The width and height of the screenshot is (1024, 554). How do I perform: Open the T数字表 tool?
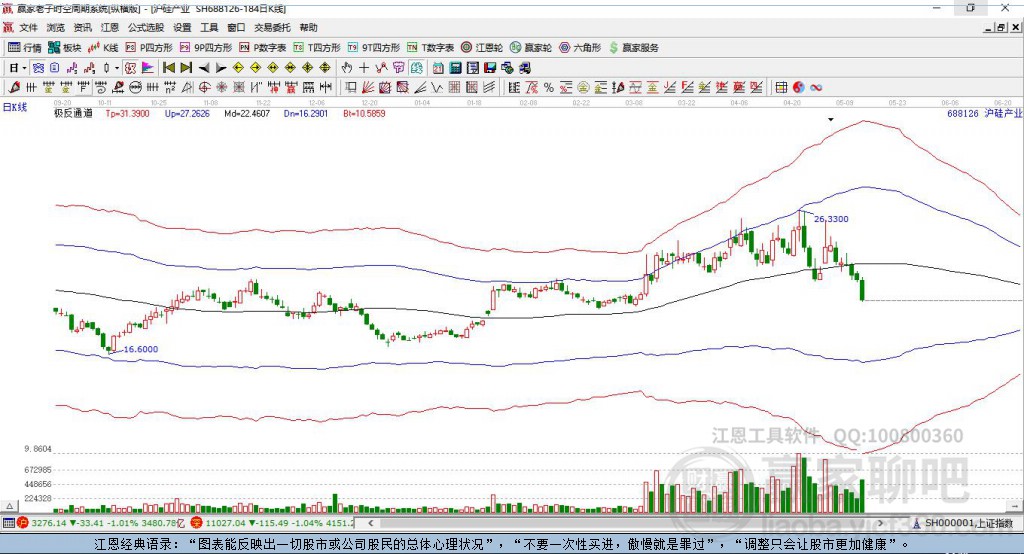click(430, 48)
